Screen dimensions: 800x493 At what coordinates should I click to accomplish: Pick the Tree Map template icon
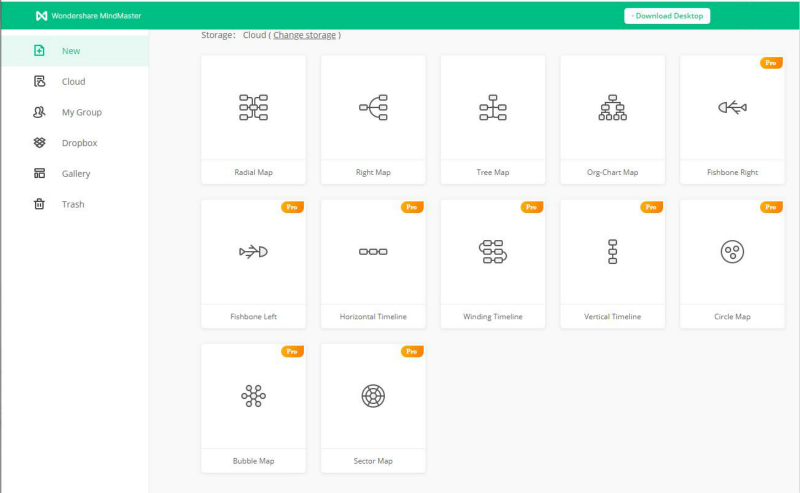click(493, 107)
